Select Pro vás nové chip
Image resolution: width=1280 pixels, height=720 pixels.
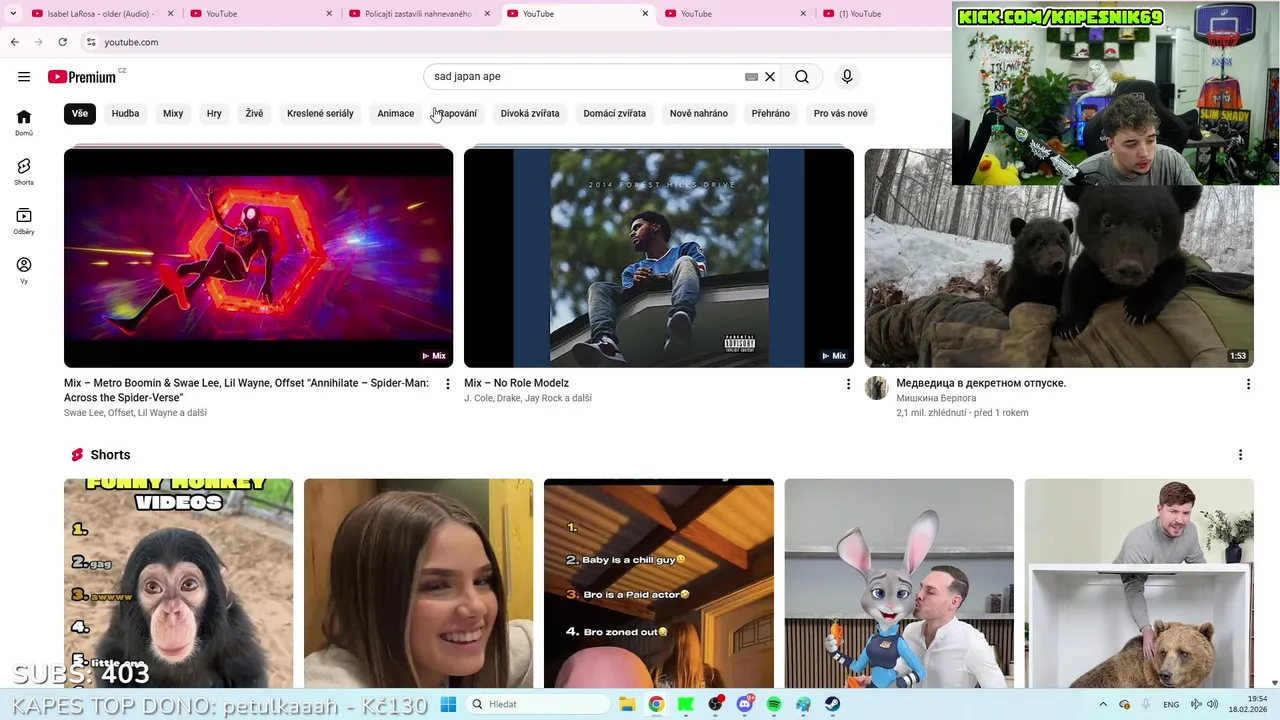click(841, 113)
